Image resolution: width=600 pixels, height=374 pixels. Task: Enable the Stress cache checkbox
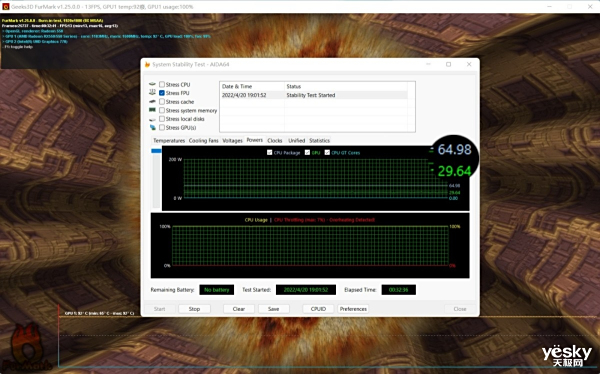click(162, 101)
